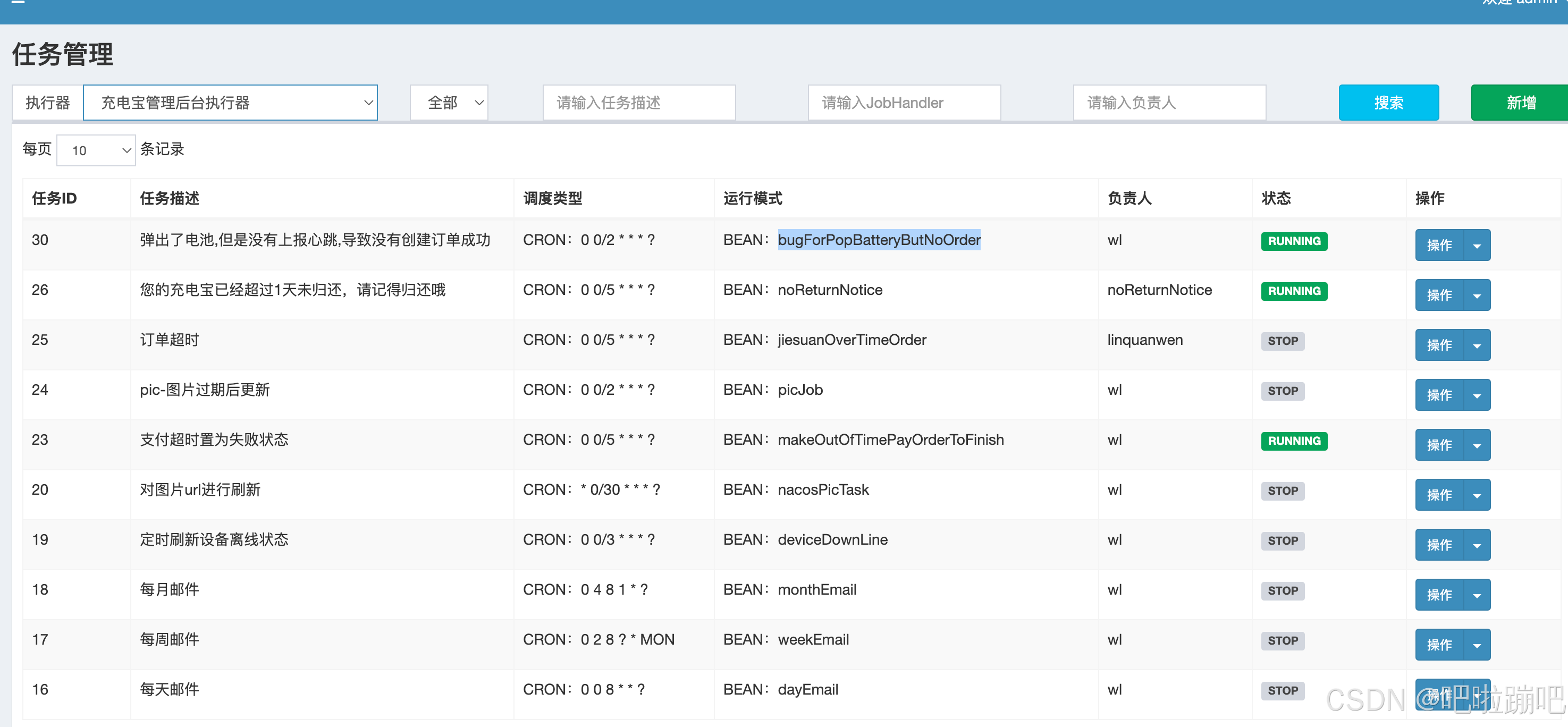Open caret menu for jiesuanOverTimeOrder row
1568x727 pixels.
point(1477,345)
